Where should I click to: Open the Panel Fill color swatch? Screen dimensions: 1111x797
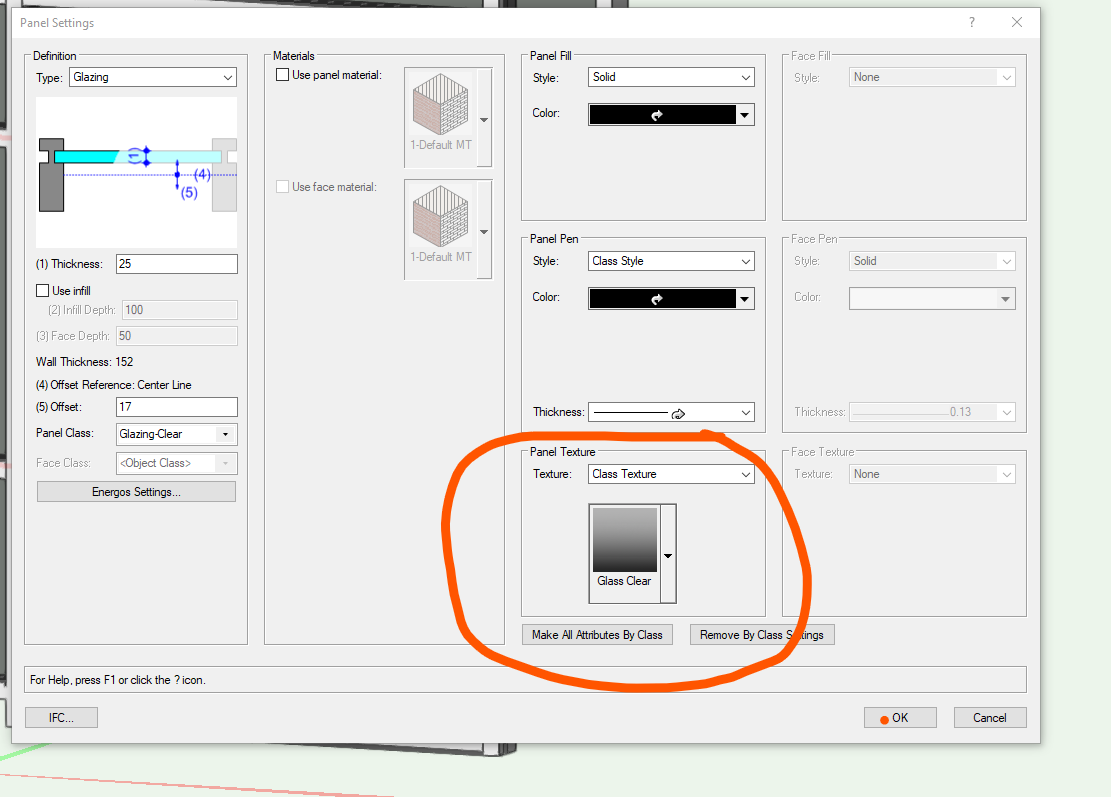(x=671, y=115)
